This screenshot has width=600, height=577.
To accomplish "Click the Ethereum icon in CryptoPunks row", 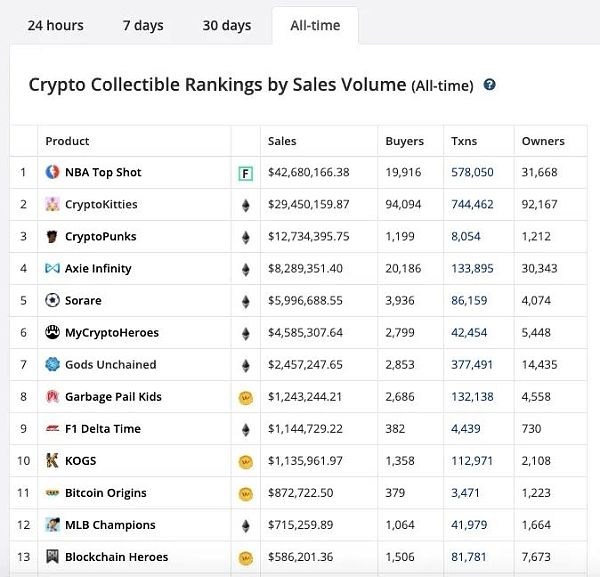I will click(x=245, y=237).
